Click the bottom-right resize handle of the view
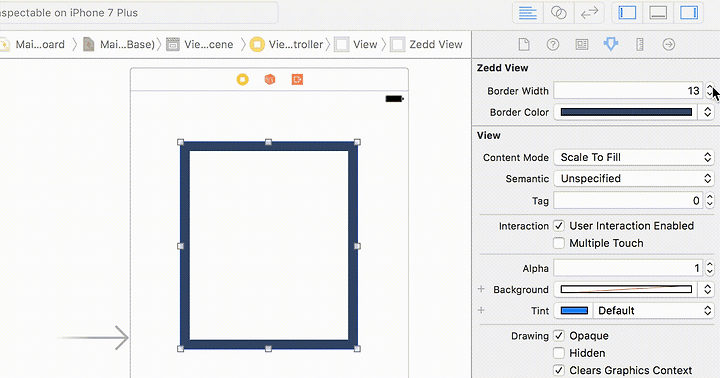 (x=357, y=349)
